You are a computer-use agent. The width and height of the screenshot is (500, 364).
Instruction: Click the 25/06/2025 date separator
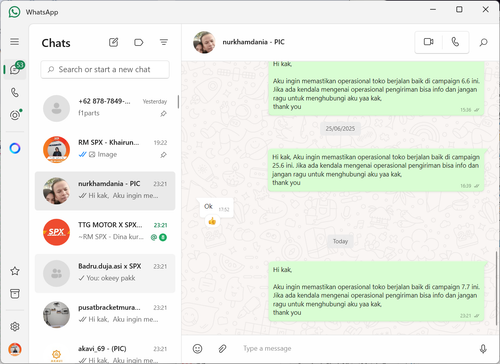[340, 129]
